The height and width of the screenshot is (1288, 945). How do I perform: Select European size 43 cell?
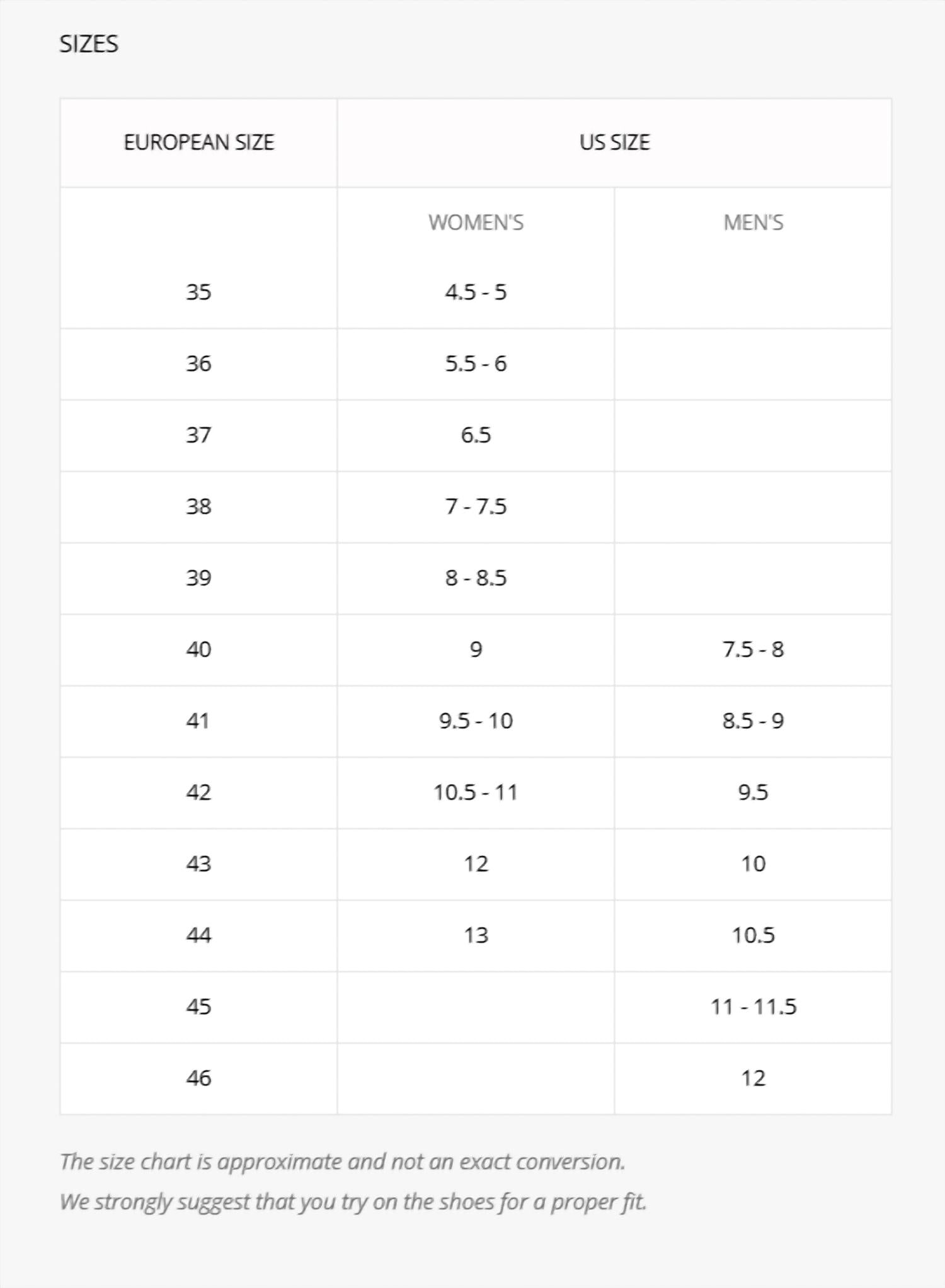[198, 864]
